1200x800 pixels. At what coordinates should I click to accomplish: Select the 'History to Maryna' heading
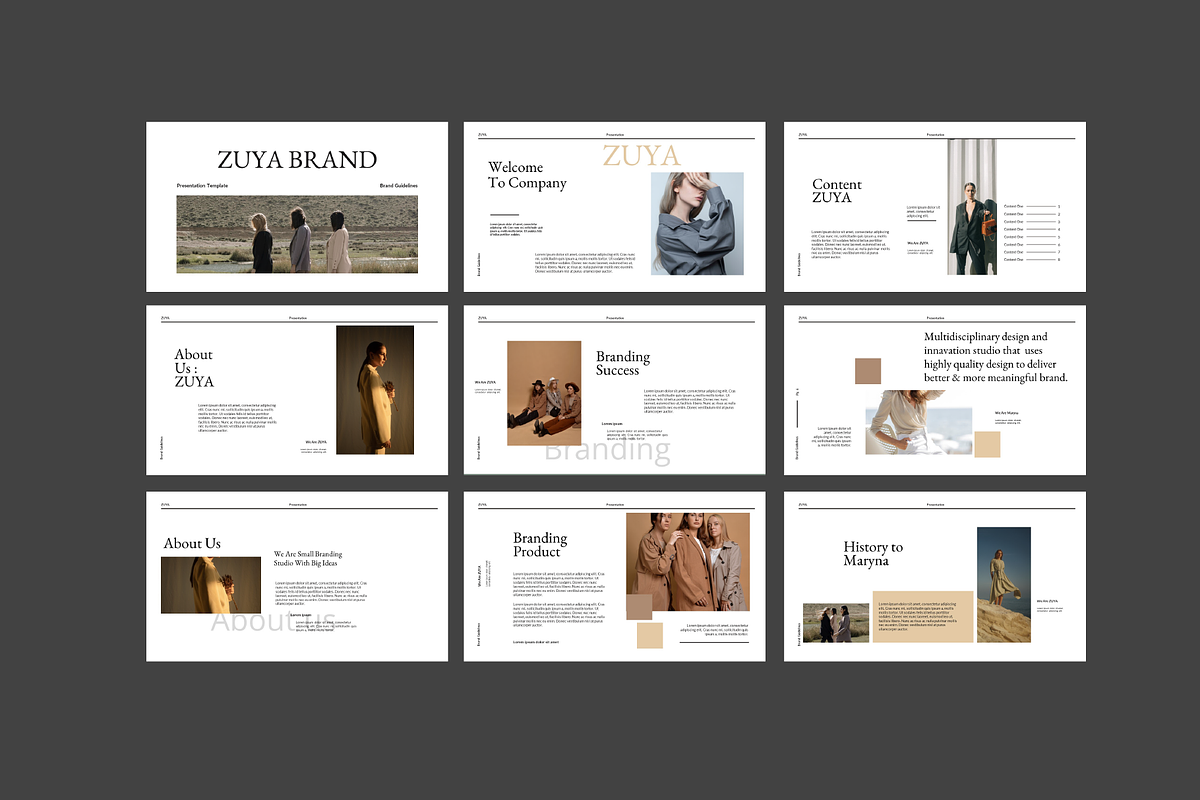(x=873, y=554)
